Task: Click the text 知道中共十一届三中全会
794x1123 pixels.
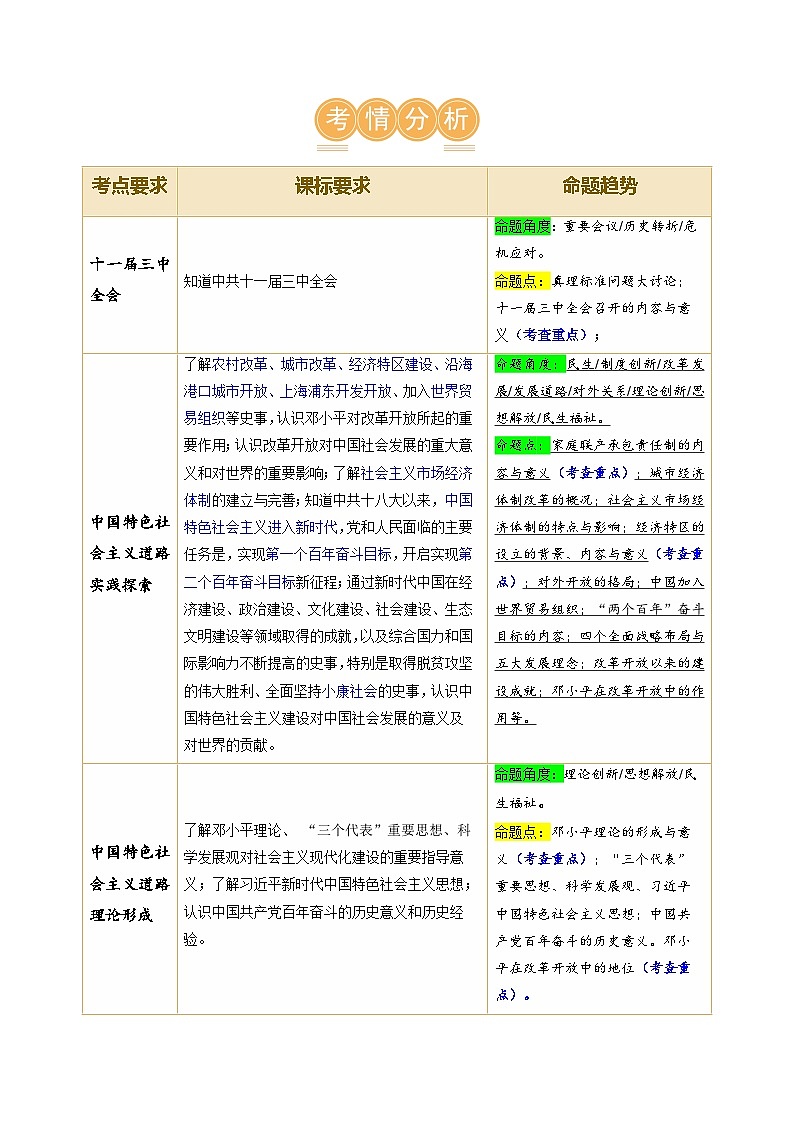Action: click(260, 281)
